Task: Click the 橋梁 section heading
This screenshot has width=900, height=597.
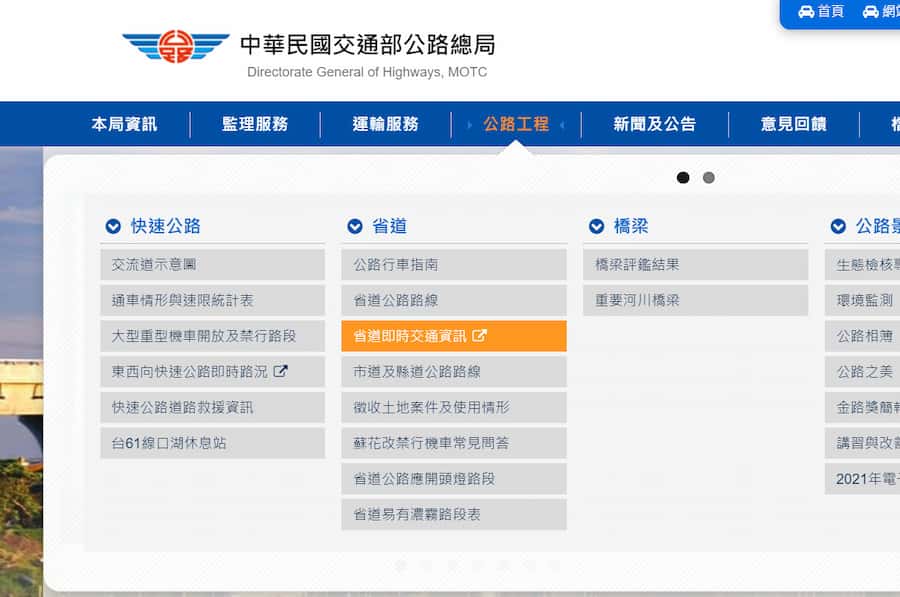Action: (631, 226)
